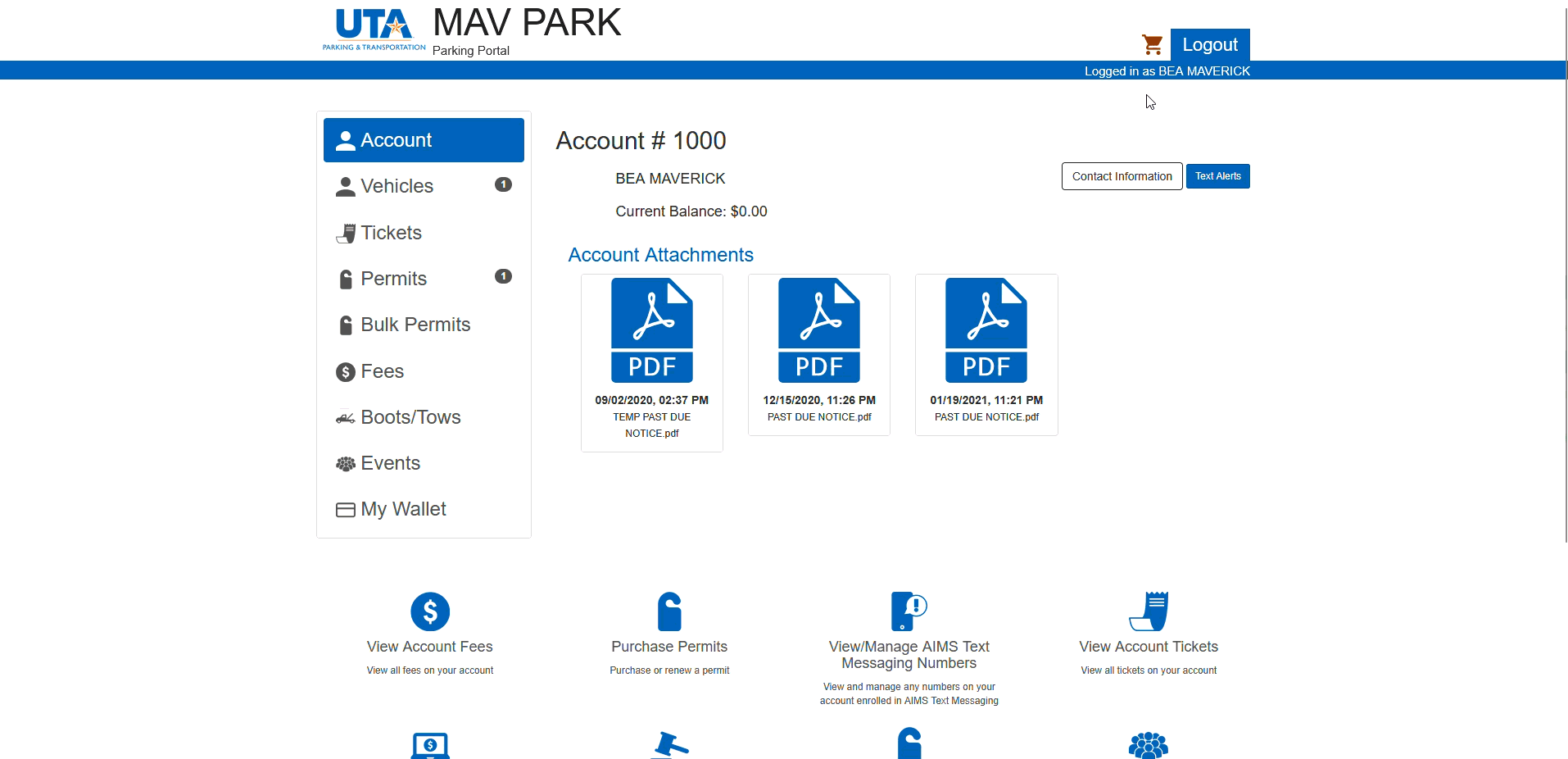The width and height of the screenshot is (1568, 759).
Task: Select Boots/Tows in the sidebar
Action: 410,417
